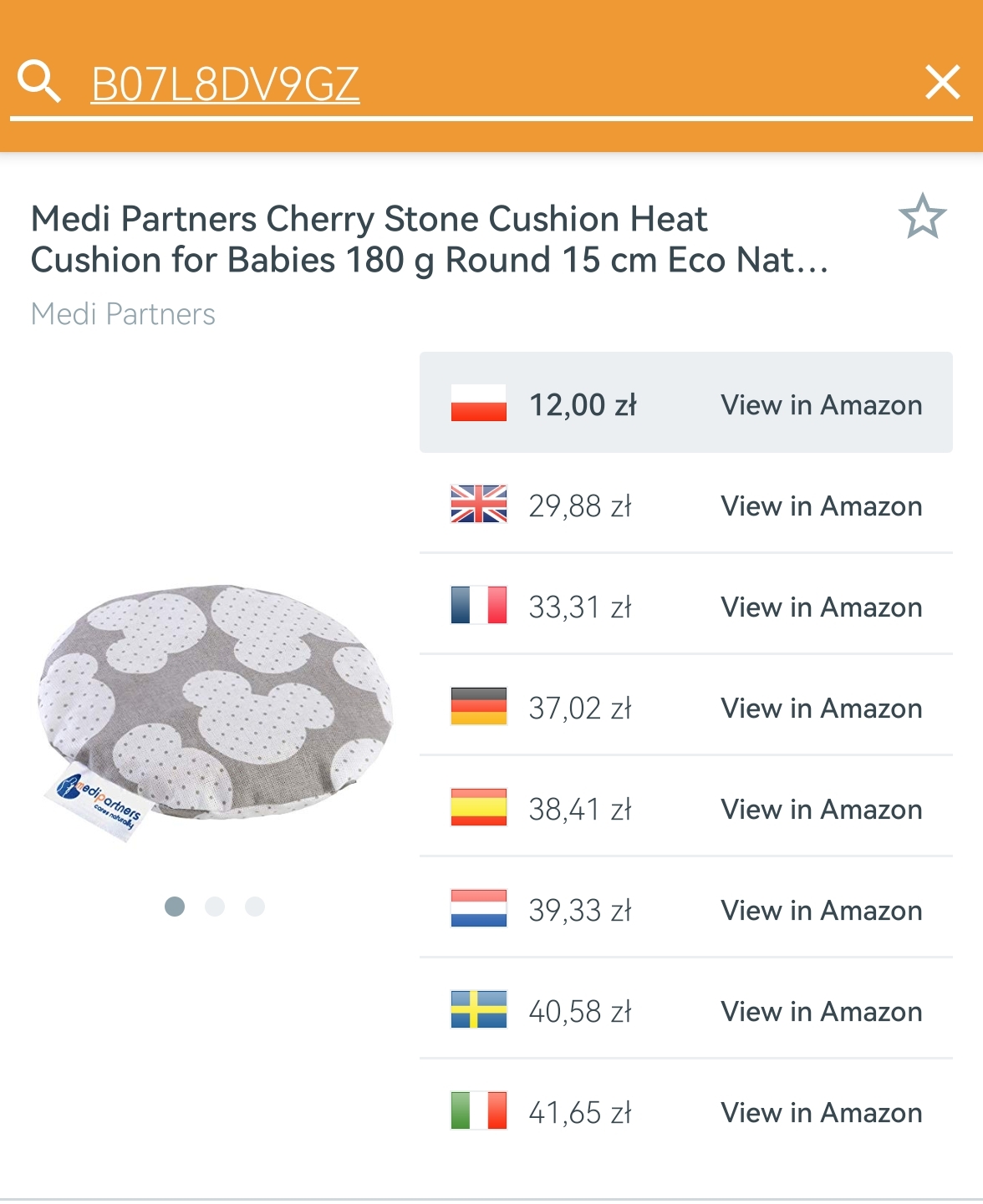Open the product title Medi Partners Cherry Stone Cushion

click(429, 239)
